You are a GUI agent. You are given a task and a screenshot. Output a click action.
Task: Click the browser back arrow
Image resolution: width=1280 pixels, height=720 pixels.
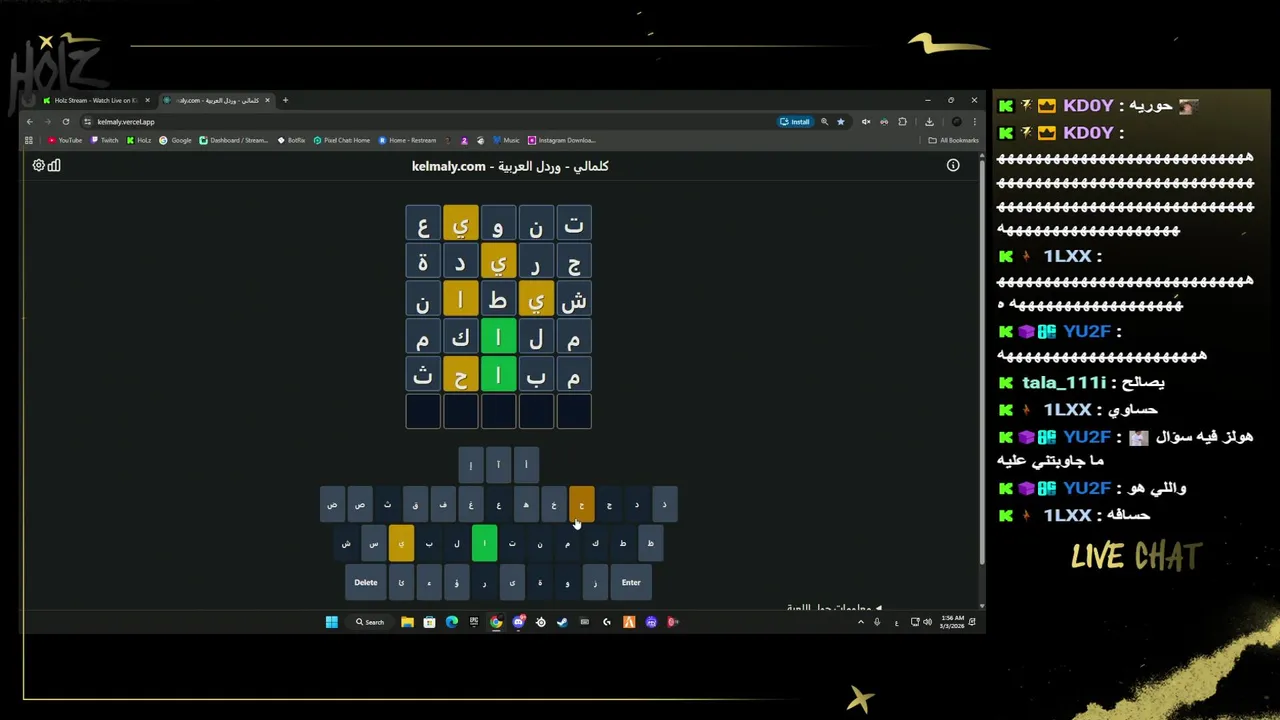(x=30, y=122)
